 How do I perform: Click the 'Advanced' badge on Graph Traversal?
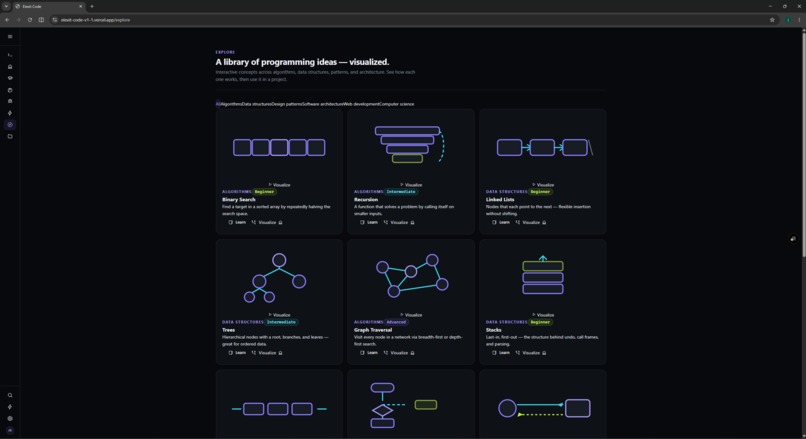click(x=396, y=322)
